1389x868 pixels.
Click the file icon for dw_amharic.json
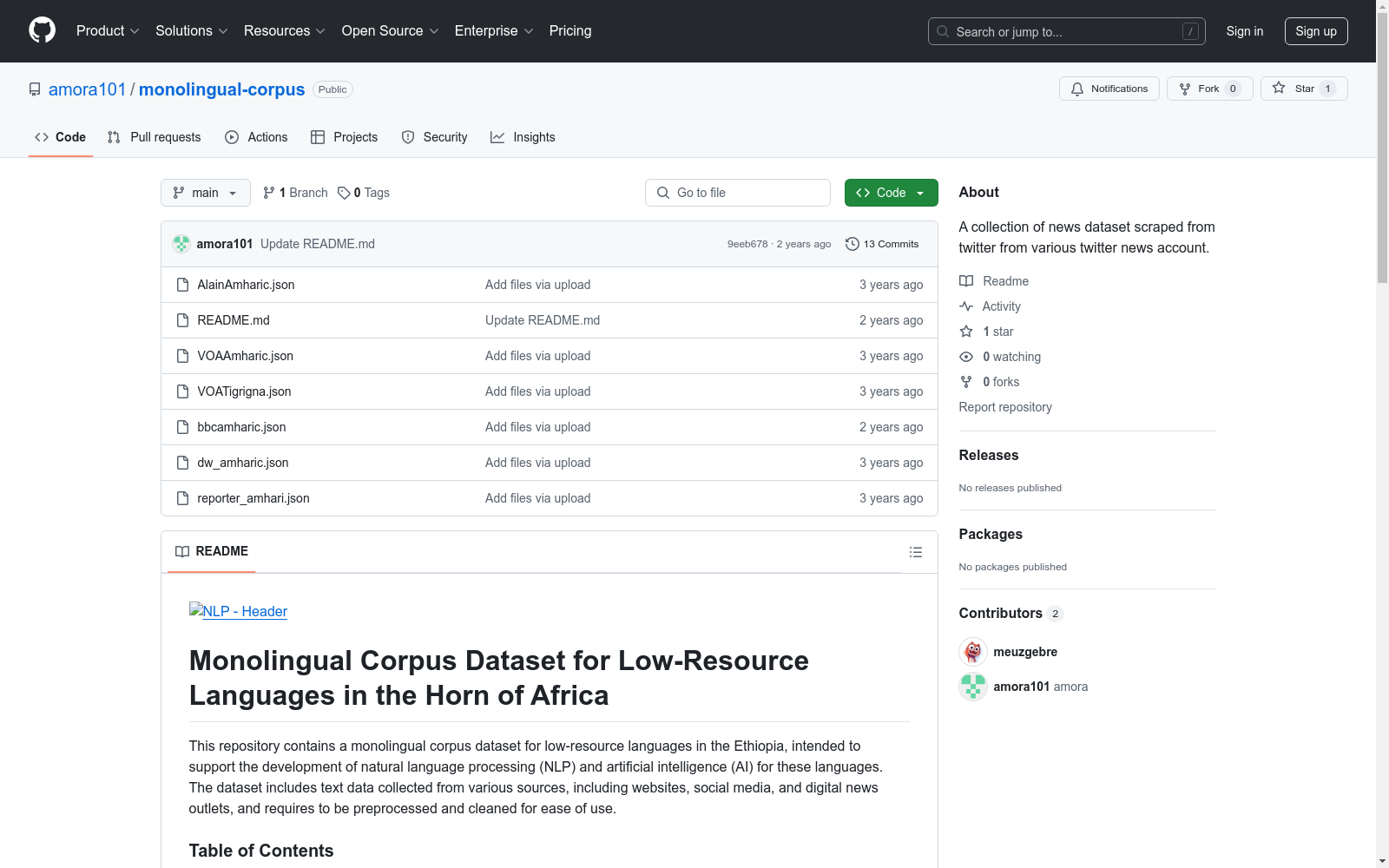coord(182,463)
